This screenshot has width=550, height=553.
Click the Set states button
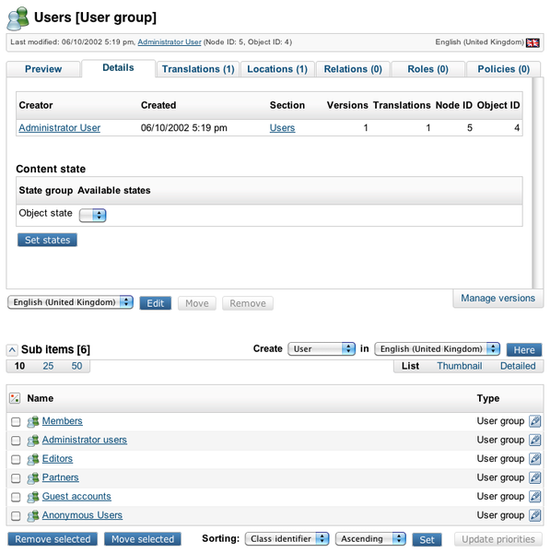(x=47, y=240)
